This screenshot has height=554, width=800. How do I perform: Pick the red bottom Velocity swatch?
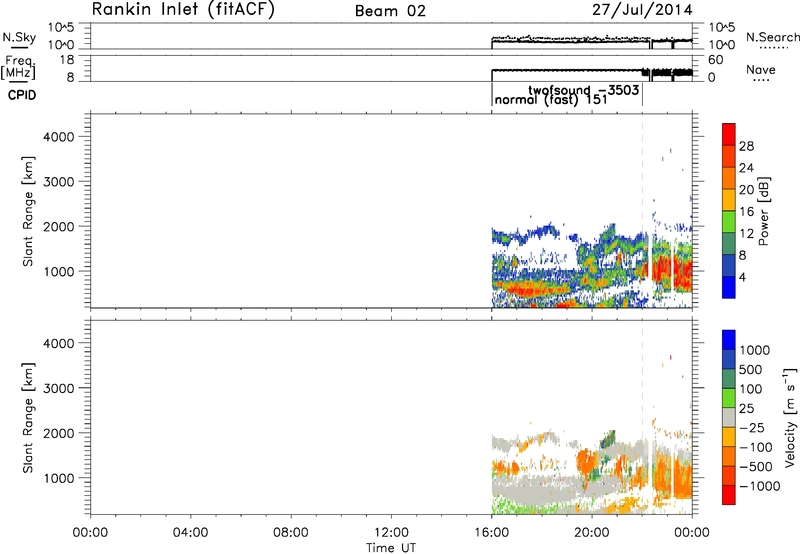point(729,495)
